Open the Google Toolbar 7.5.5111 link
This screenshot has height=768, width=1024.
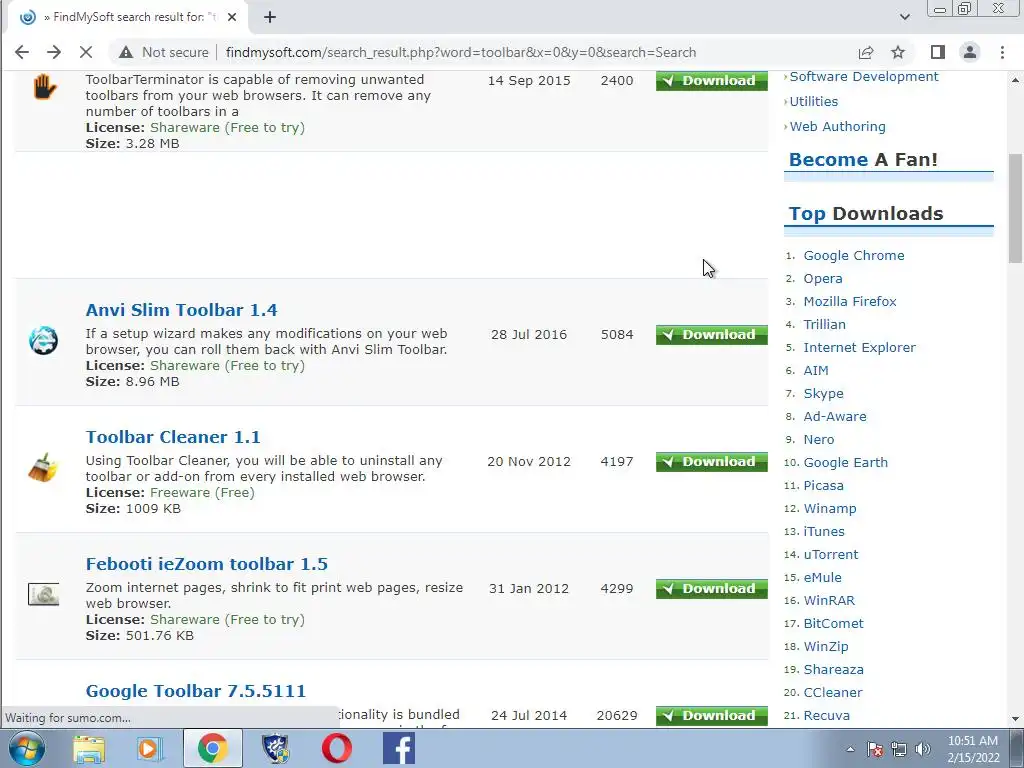[196, 691]
